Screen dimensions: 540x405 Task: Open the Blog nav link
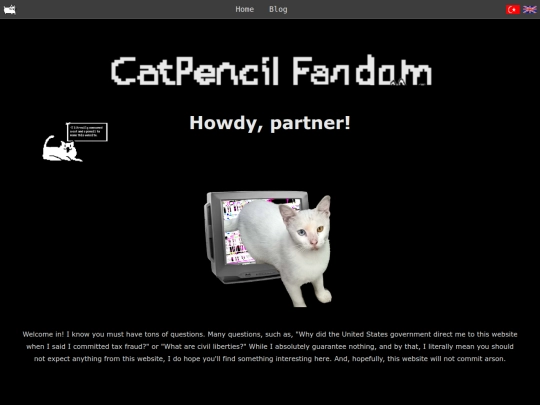tap(278, 9)
